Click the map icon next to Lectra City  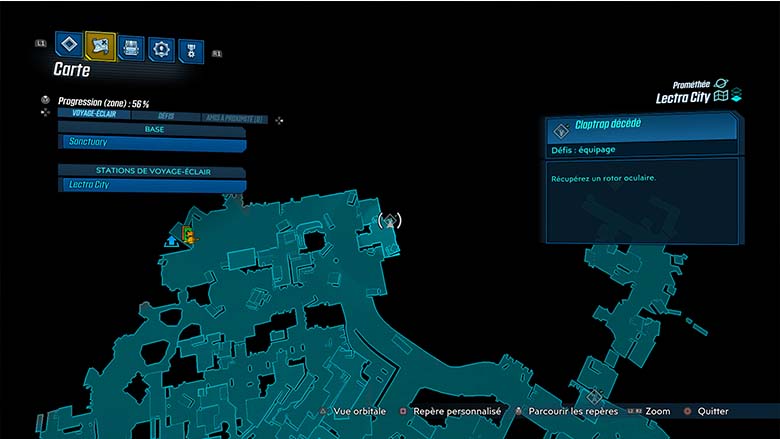722,97
